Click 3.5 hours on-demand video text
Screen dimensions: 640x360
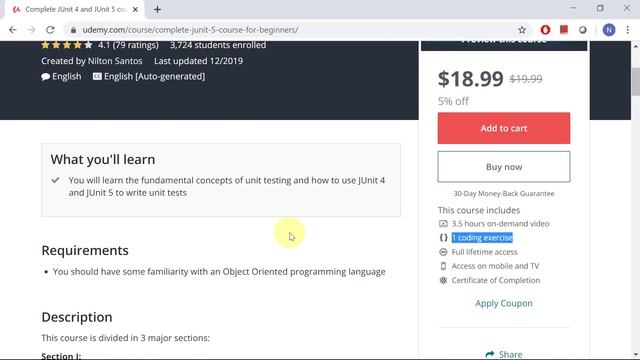(x=500, y=224)
